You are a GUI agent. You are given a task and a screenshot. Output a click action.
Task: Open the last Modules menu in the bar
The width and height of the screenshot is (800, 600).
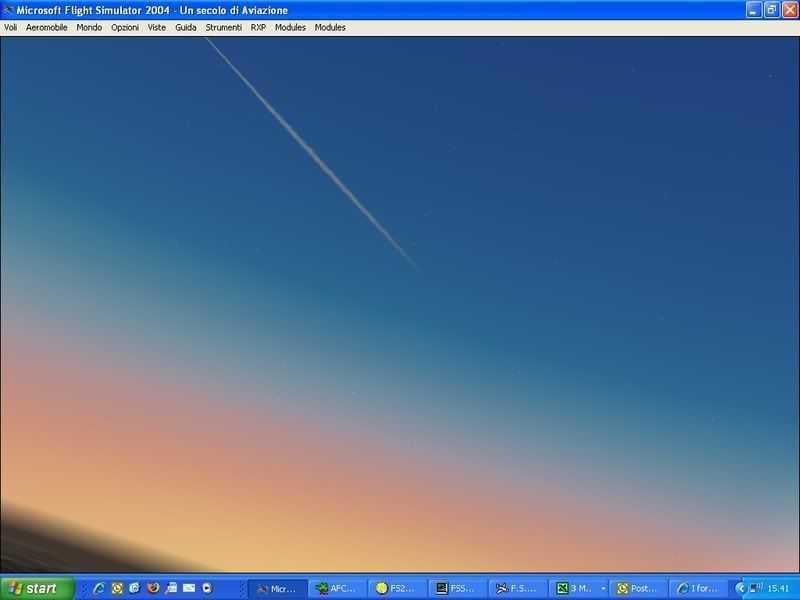tap(330, 28)
